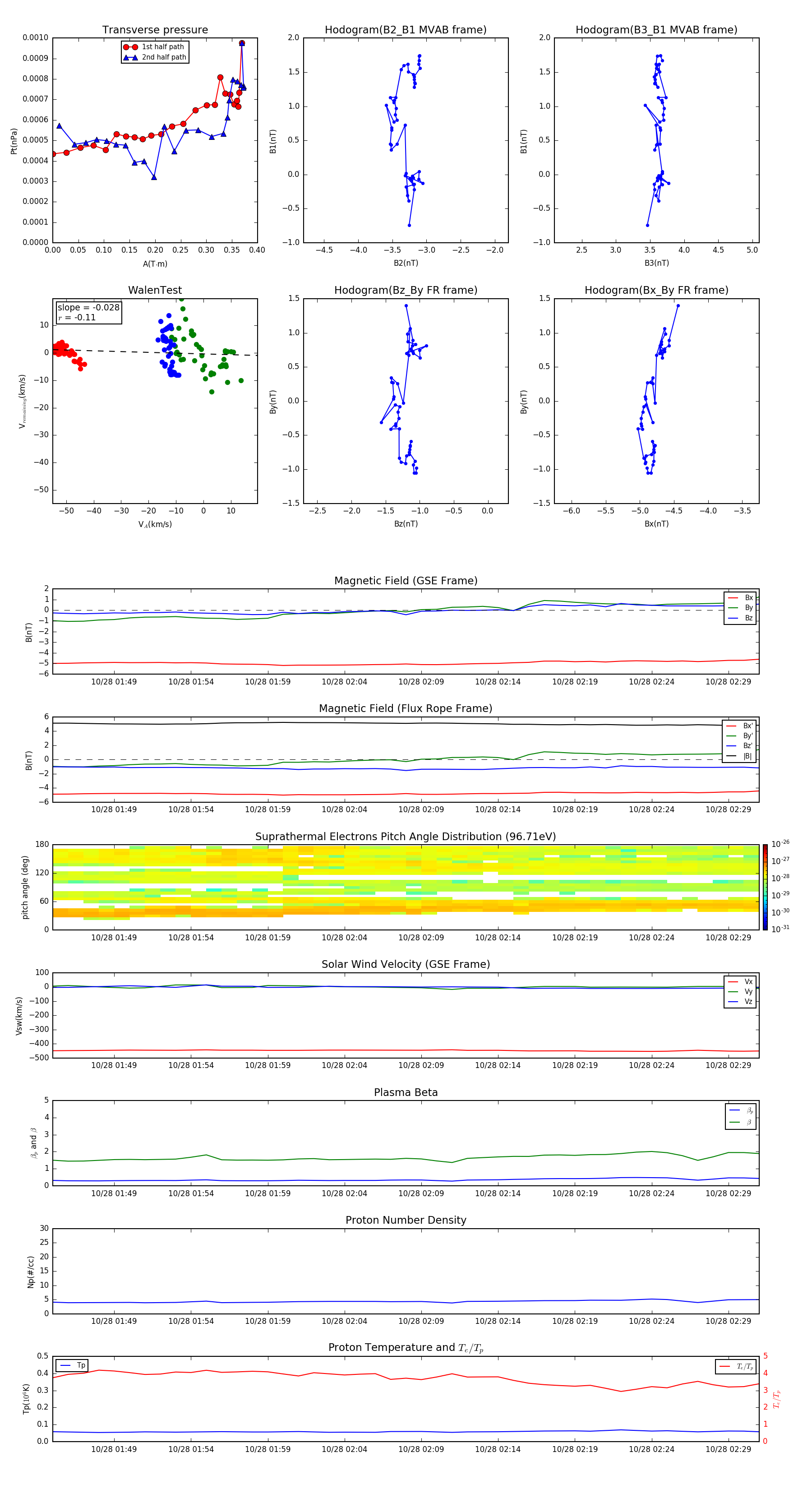This screenshot has height=1489, width=812.
Task: Select Vy legend entry in velocity plot
Action: [740, 992]
